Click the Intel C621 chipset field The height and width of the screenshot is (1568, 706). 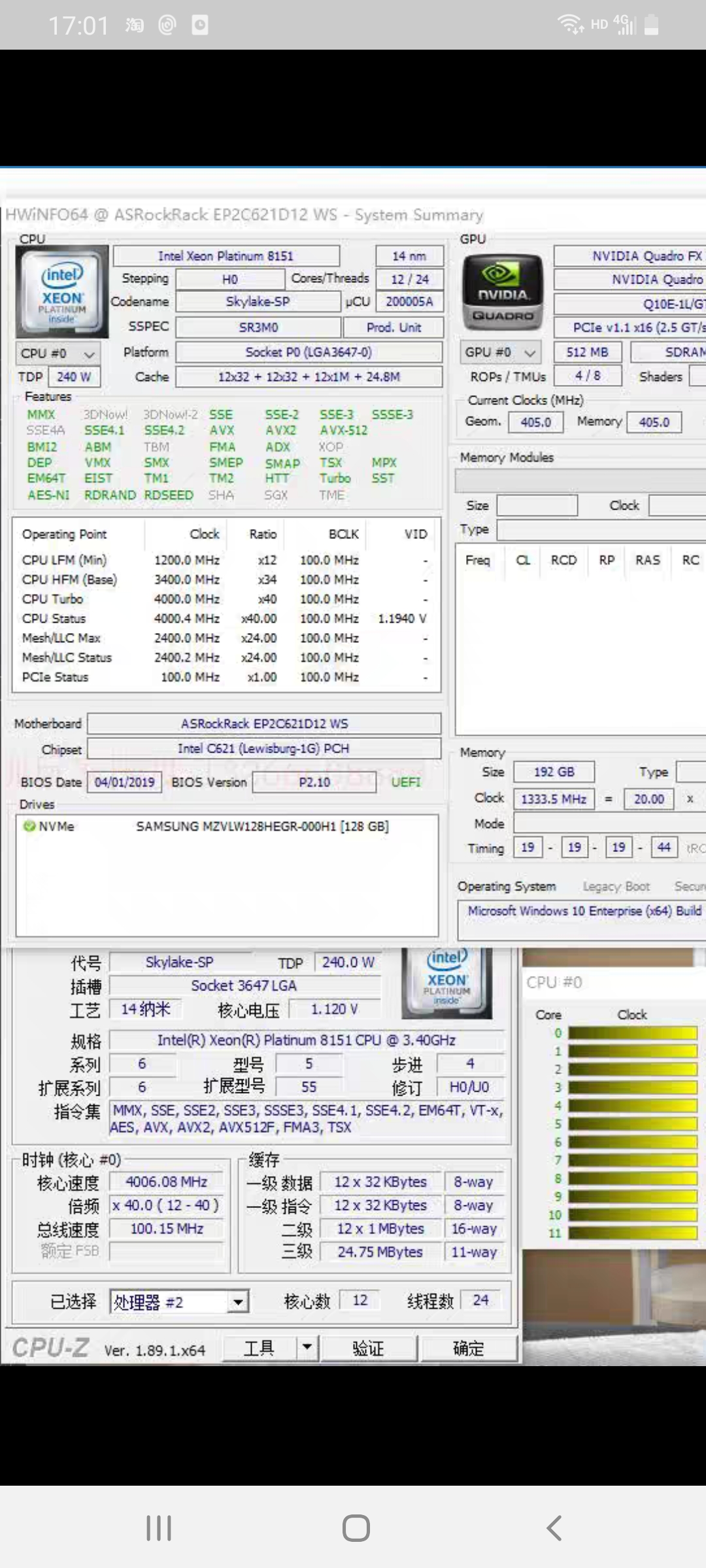click(x=264, y=749)
